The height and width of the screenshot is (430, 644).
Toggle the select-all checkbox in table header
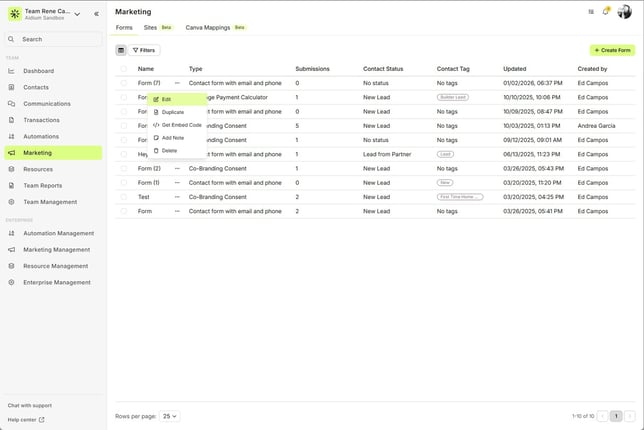pyautogui.click(x=124, y=69)
